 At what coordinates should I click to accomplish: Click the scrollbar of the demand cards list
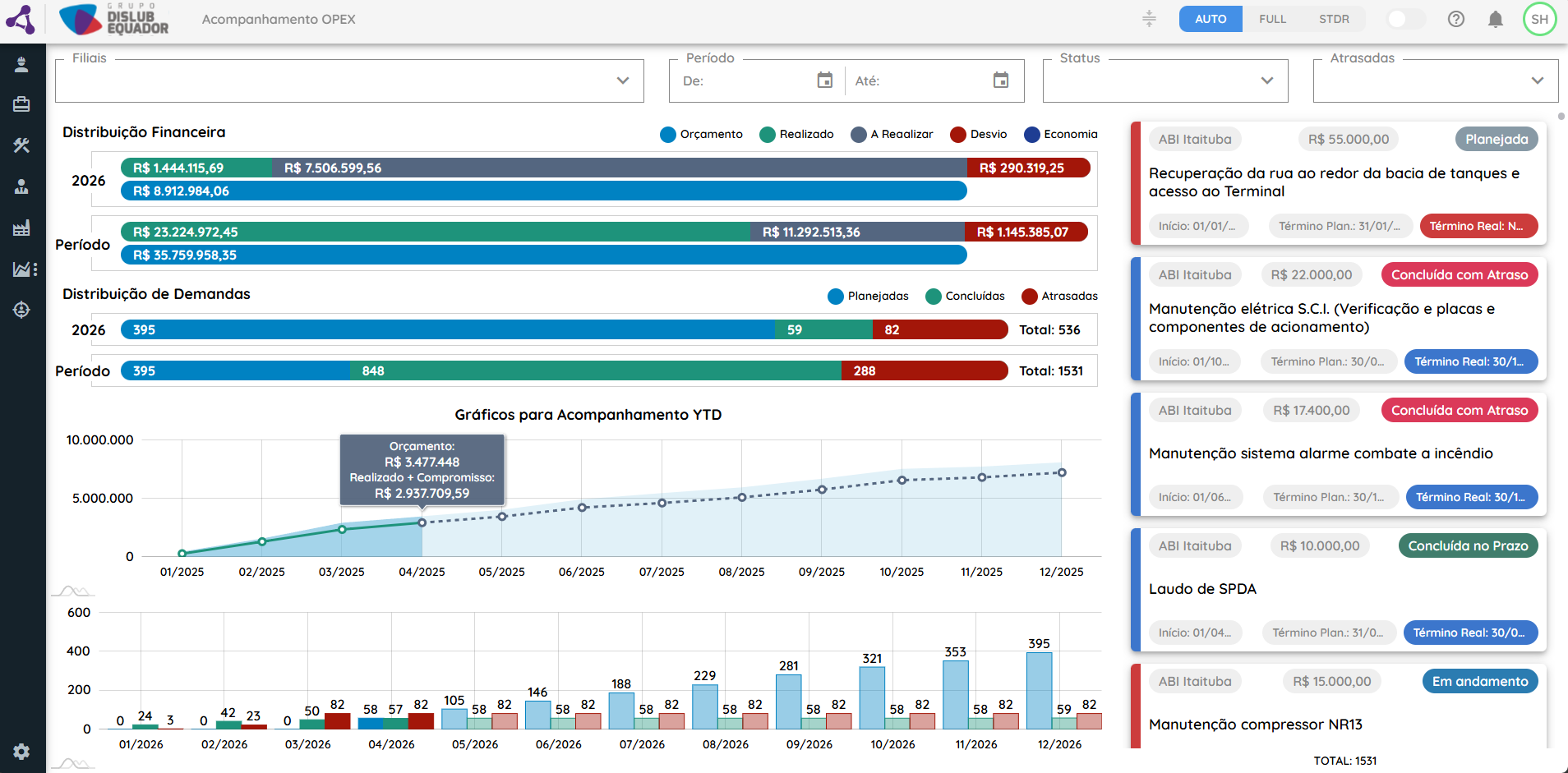click(x=1561, y=116)
